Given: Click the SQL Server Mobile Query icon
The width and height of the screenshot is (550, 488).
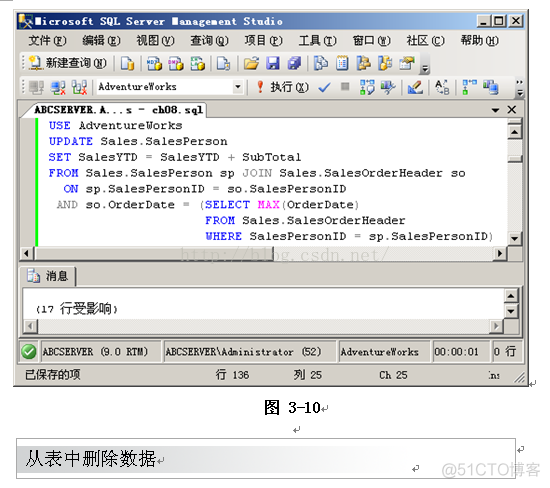Looking at the screenshot, I should pyautogui.click(x=223, y=63).
